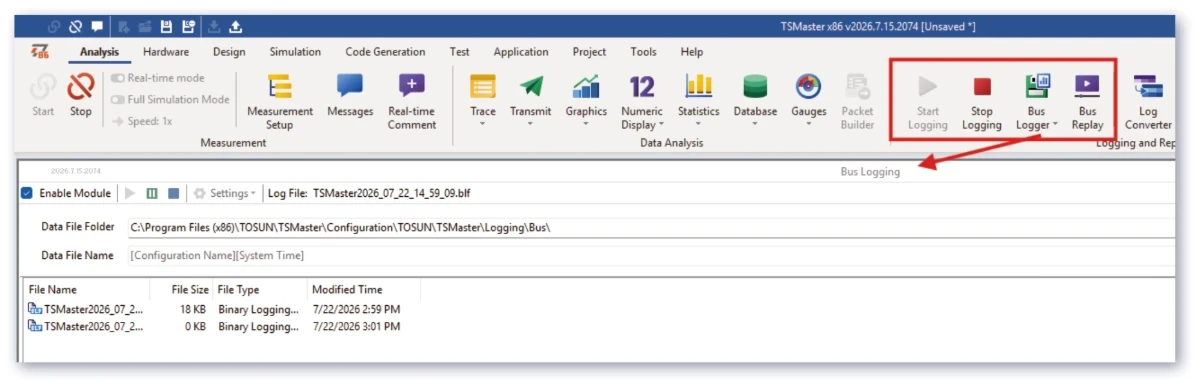Toggle the Enable Module checkbox

coord(27,193)
